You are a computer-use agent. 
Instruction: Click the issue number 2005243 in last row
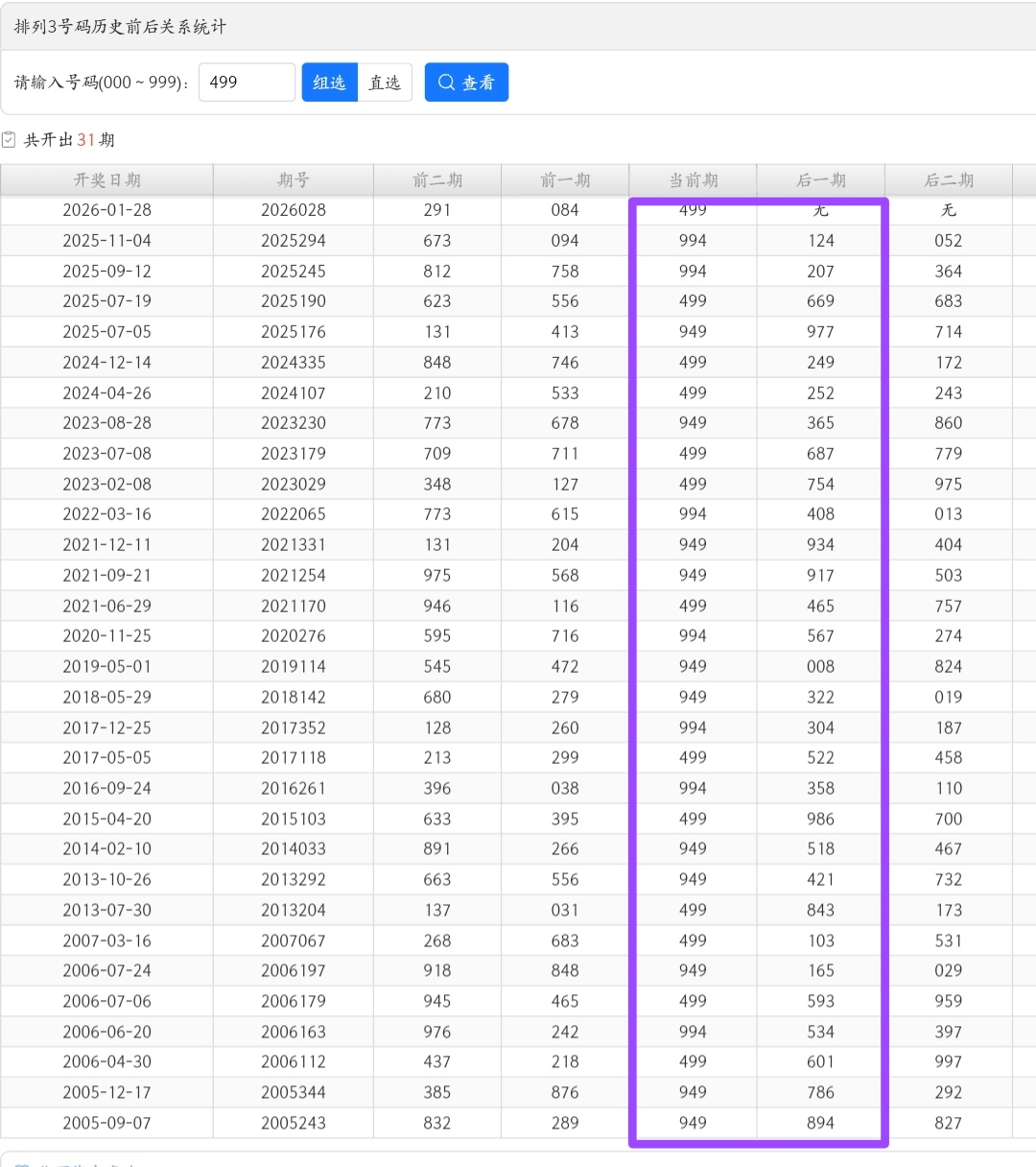(x=293, y=1123)
